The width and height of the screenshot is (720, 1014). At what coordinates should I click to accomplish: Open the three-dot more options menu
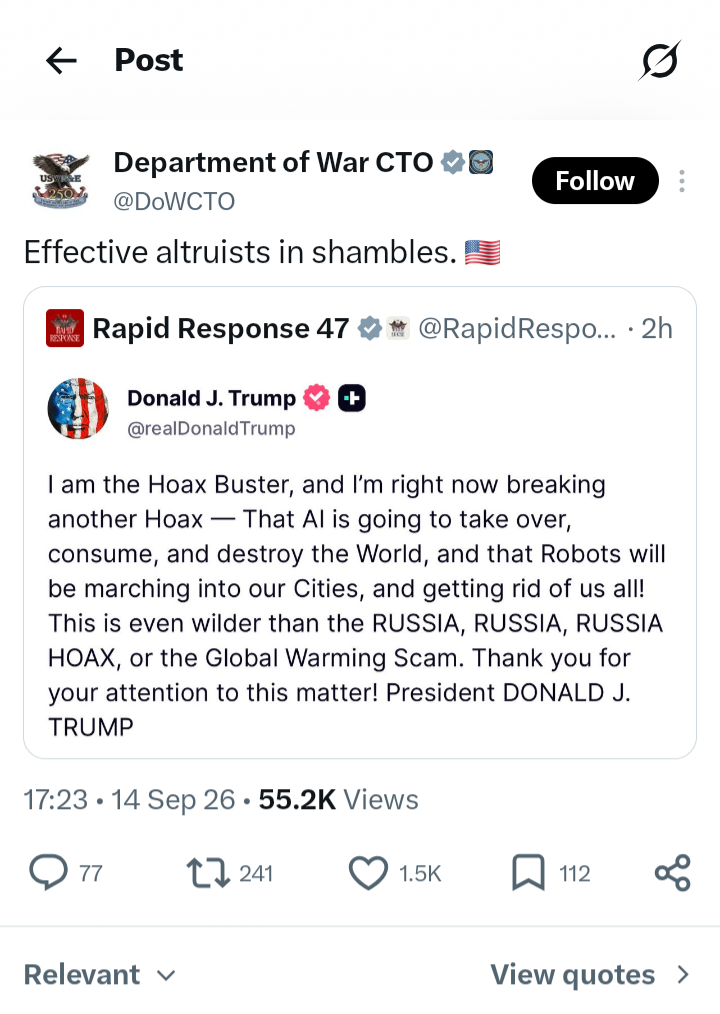click(682, 181)
